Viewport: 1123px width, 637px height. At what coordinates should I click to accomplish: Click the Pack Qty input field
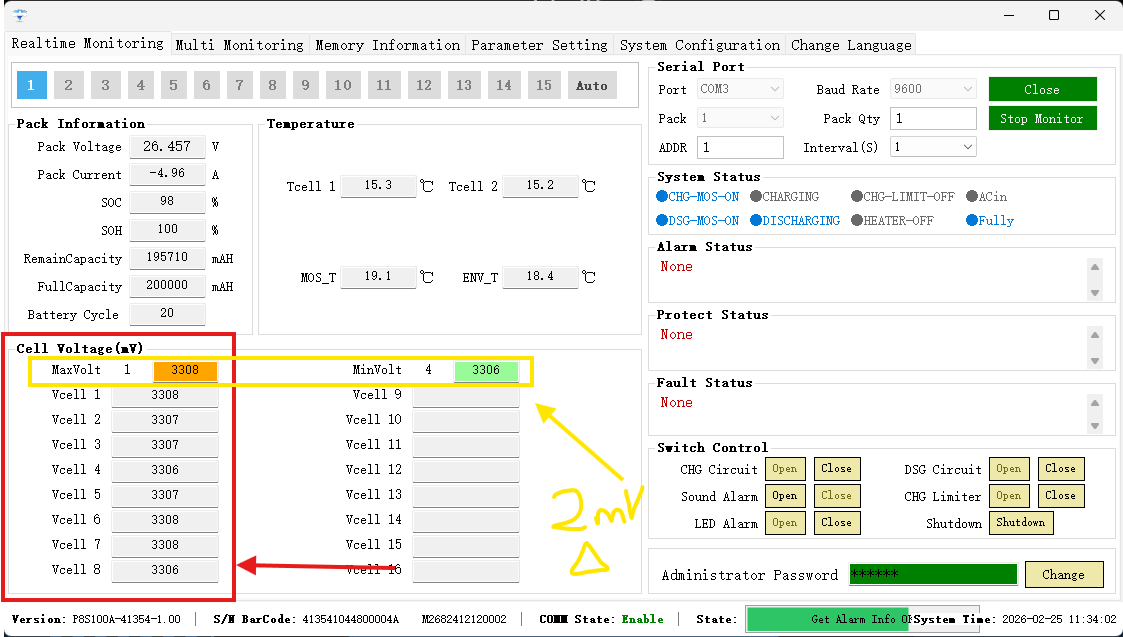[x=933, y=118]
